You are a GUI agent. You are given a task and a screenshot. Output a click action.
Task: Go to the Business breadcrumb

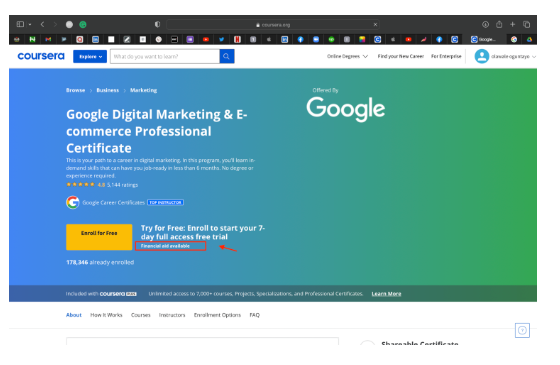click(108, 90)
